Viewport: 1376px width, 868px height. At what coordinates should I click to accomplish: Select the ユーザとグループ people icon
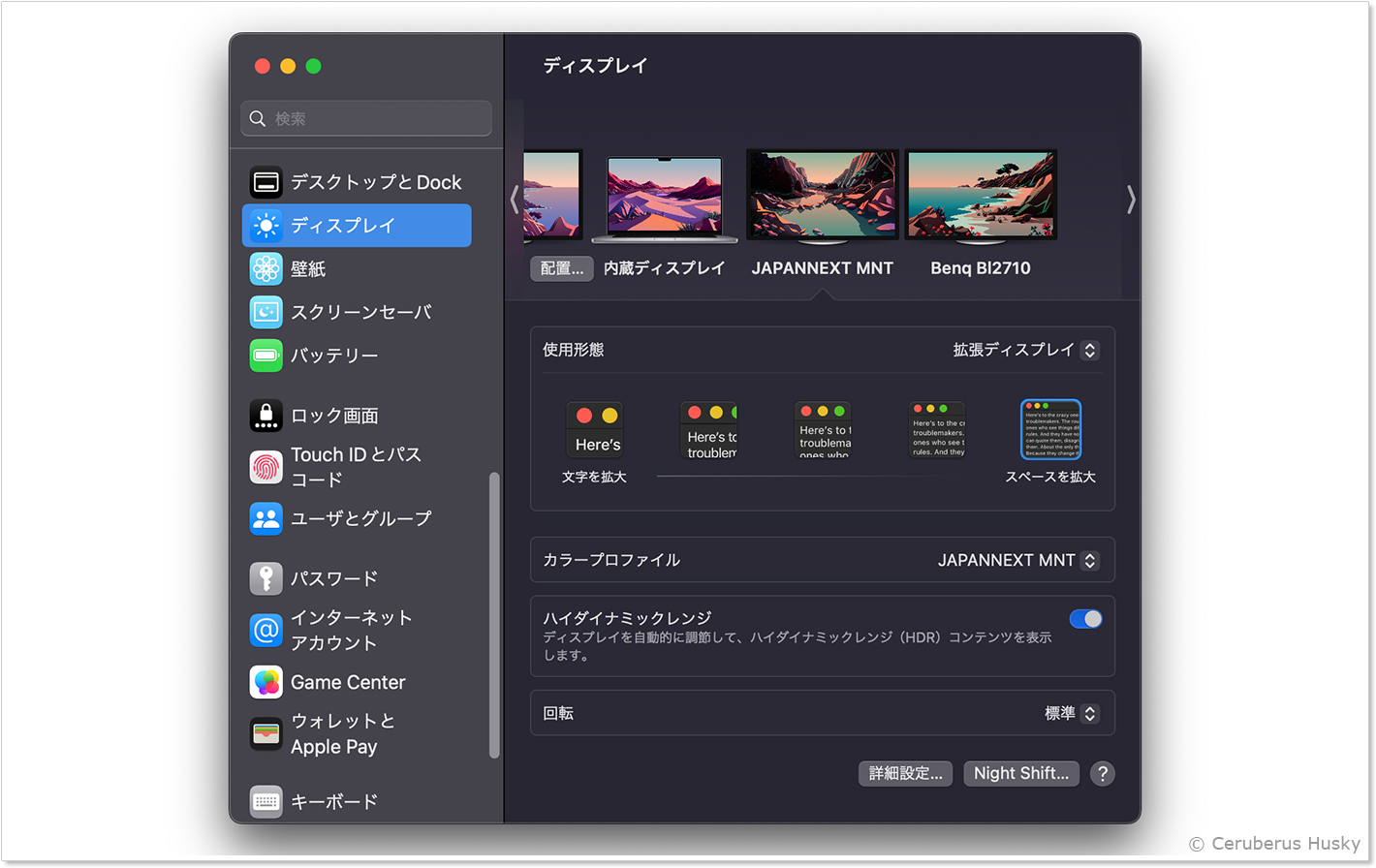tap(266, 518)
